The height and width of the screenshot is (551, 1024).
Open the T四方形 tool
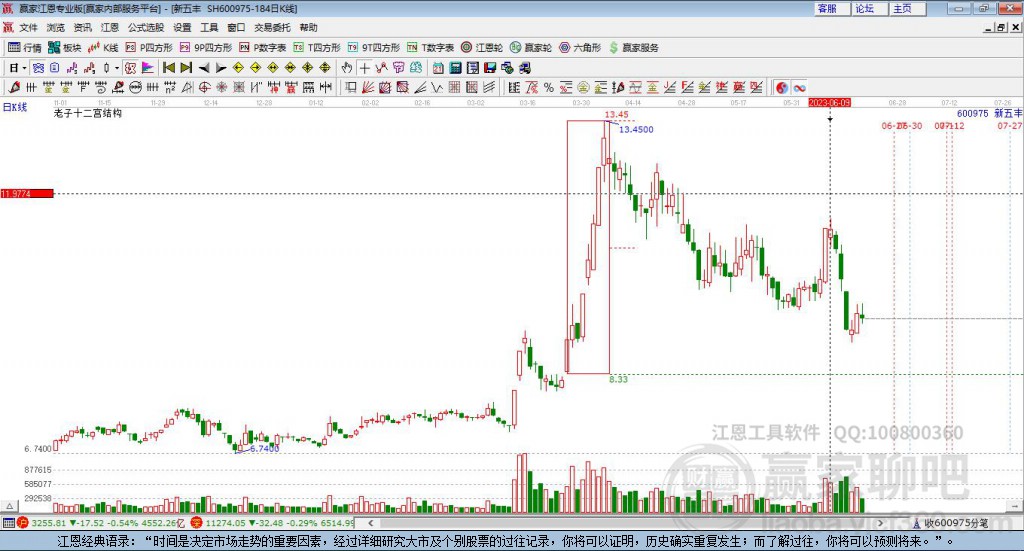coord(317,48)
